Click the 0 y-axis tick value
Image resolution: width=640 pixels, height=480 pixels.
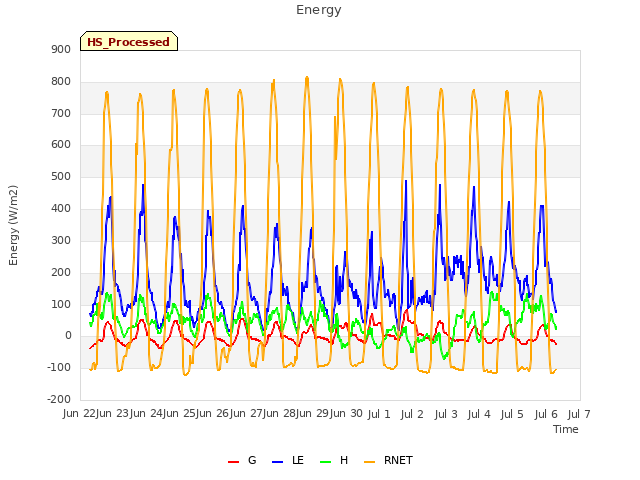[x=68, y=336]
